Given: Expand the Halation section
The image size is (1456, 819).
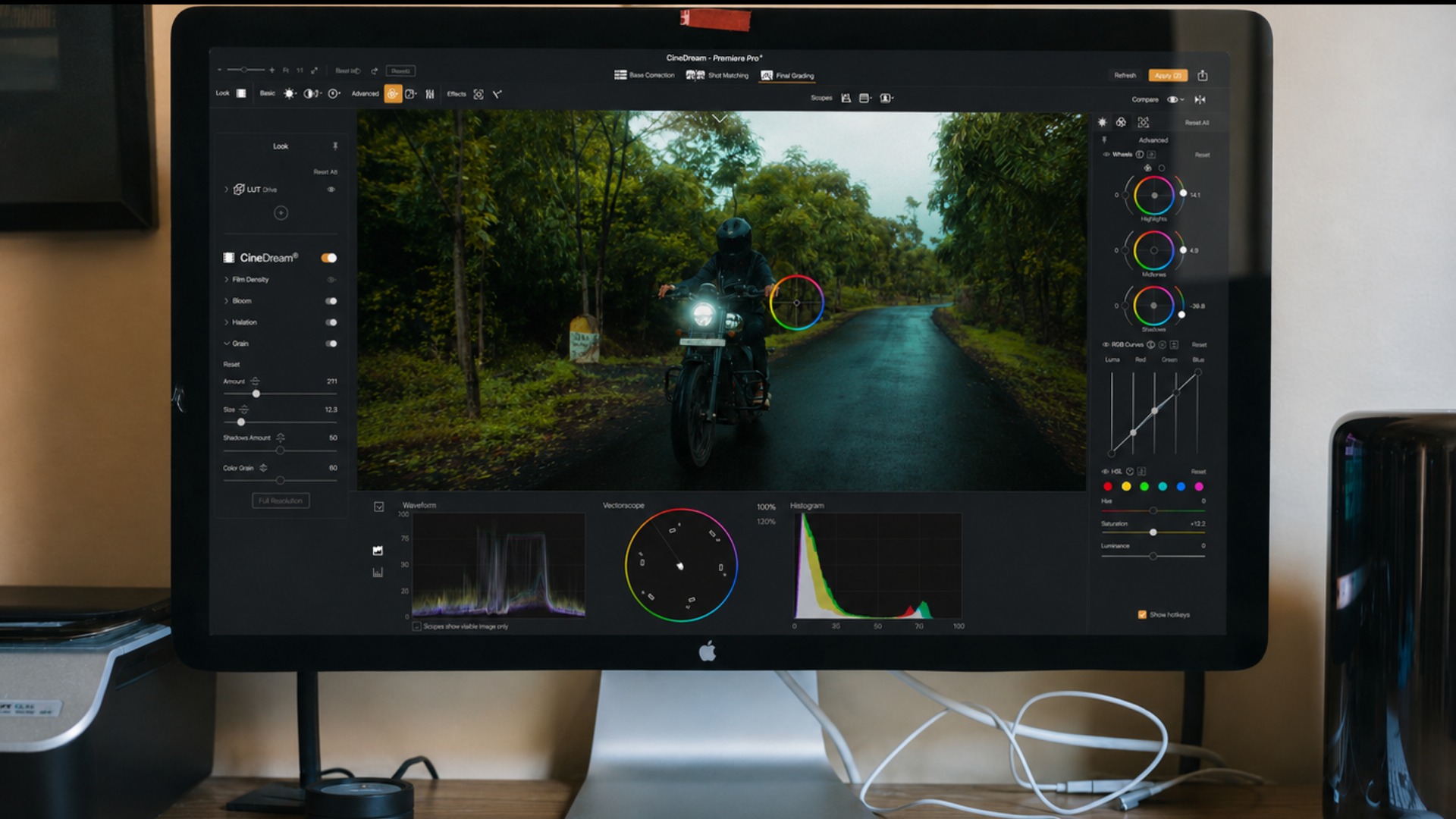Looking at the screenshot, I should point(226,322).
